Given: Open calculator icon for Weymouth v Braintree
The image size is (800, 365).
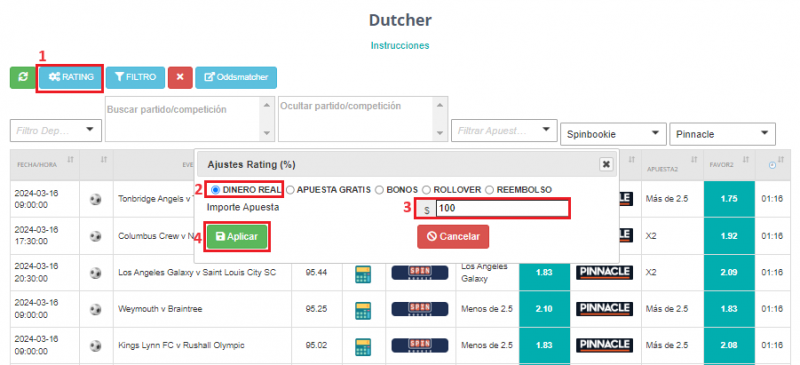Looking at the screenshot, I should tap(363, 310).
